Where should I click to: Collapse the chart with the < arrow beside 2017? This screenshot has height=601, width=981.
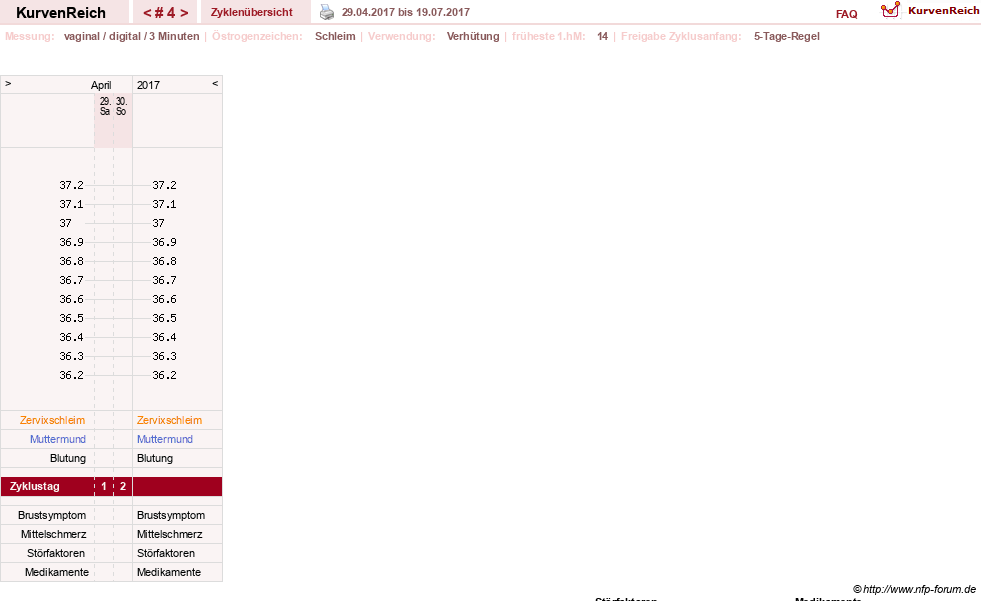pos(215,83)
